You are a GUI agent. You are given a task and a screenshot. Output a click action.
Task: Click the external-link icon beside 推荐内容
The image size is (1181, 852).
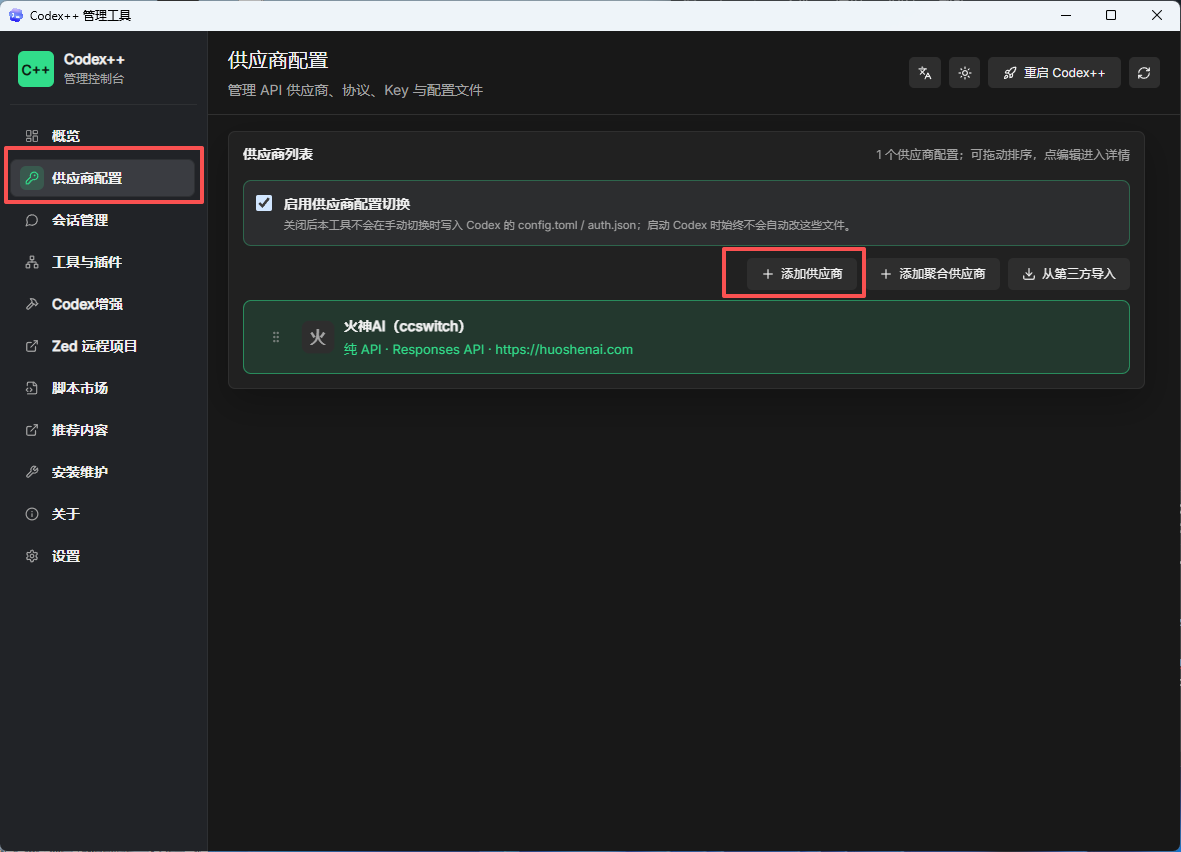click(32, 430)
